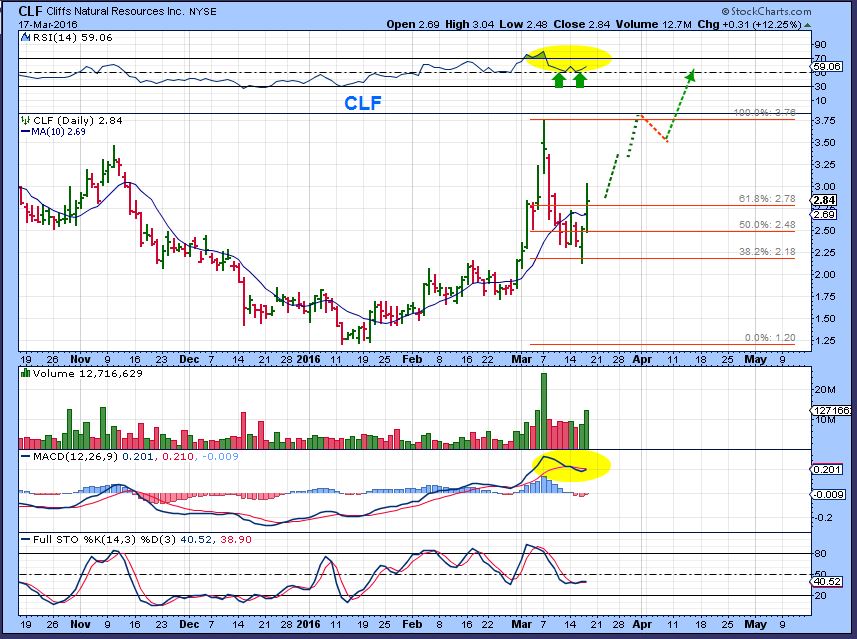The height and width of the screenshot is (639, 857).
Task: Click the 0.0%: 1.20 Fibonacci label
Action: [772, 339]
